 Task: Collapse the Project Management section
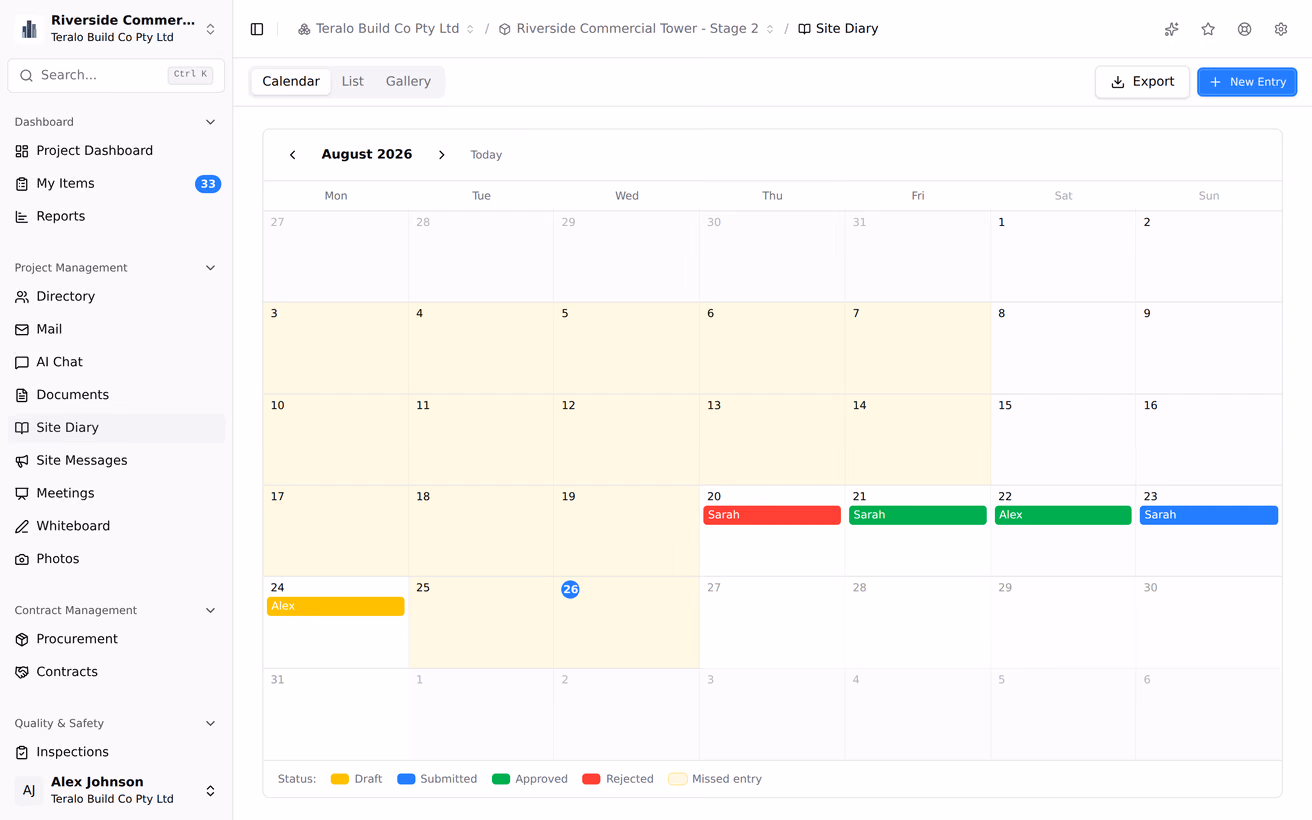[210, 268]
